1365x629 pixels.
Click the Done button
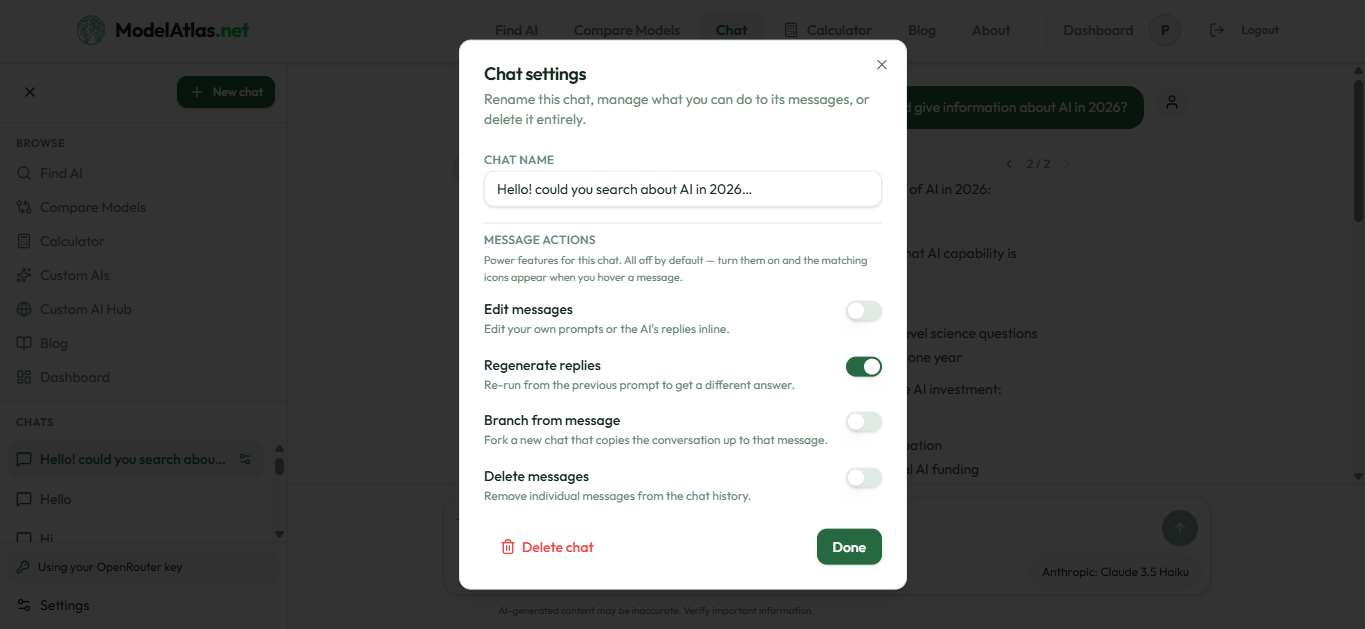(x=849, y=547)
